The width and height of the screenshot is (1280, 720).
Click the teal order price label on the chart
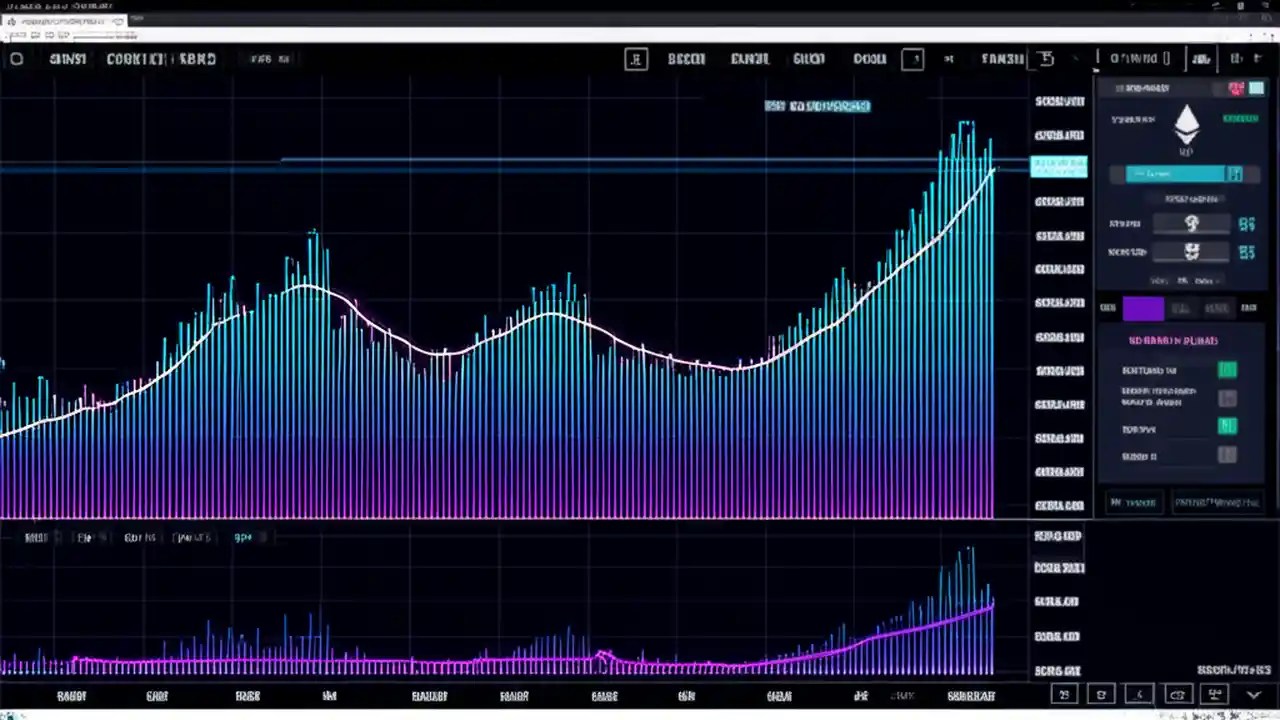tap(1059, 167)
